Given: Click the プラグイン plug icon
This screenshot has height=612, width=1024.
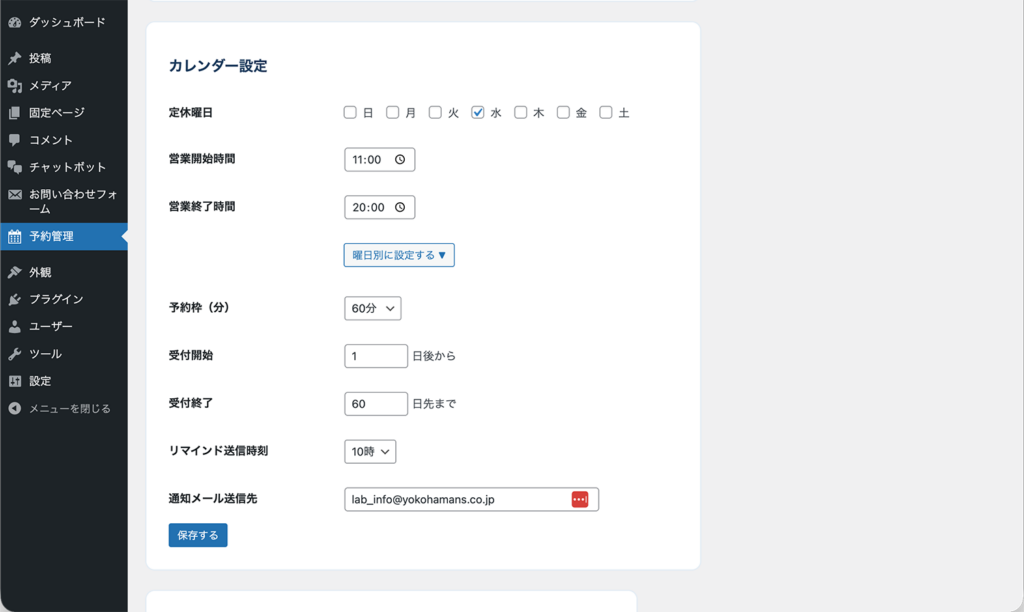Looking at the screenshot, I should (14, 299).
